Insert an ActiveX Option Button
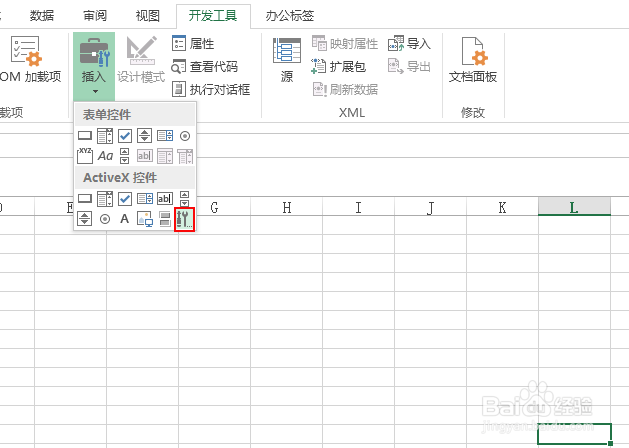 (105, 219)
